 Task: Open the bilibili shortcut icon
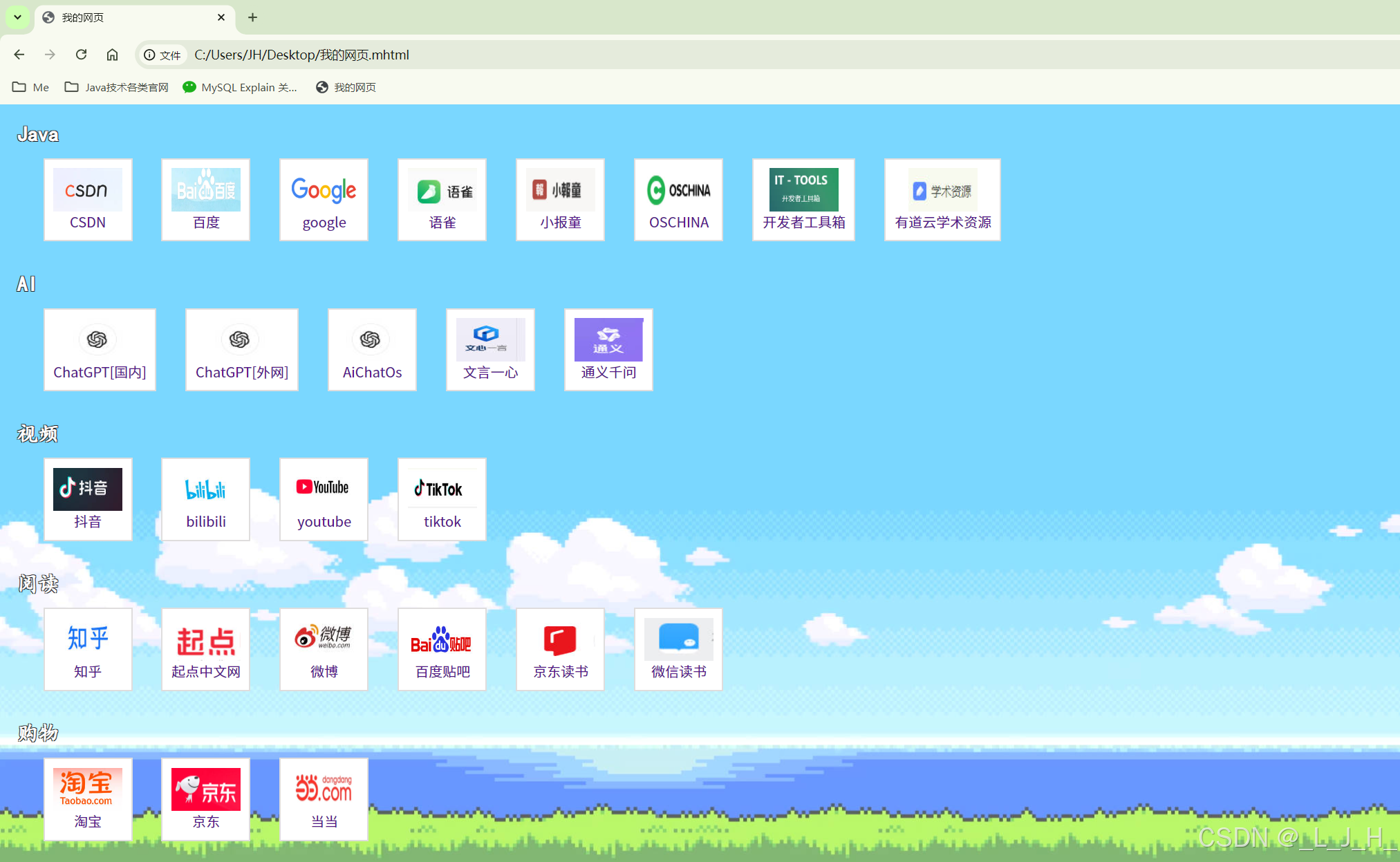[x=205, y=489]
